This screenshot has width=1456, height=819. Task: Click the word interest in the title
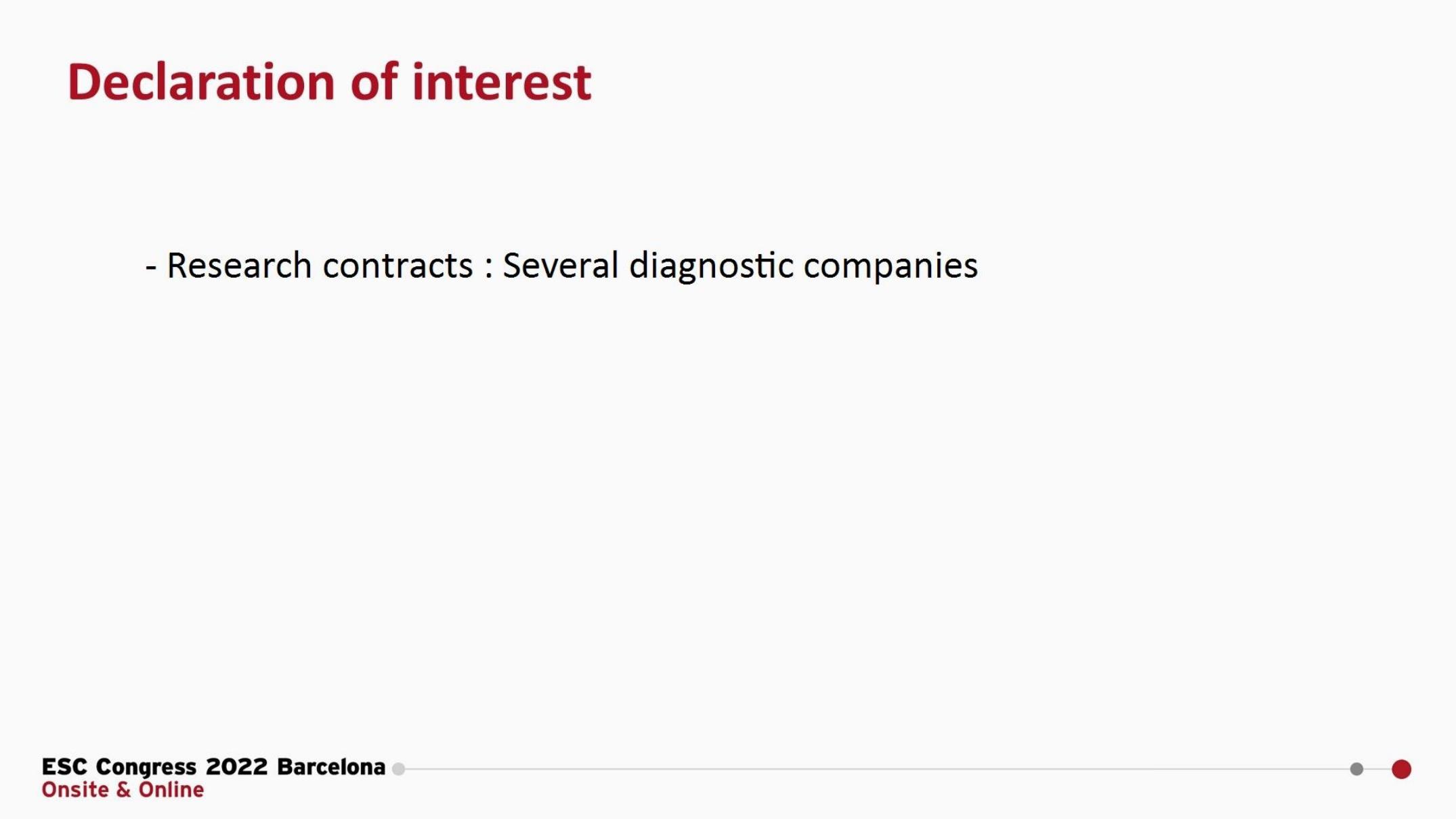(x=501, y=82)
